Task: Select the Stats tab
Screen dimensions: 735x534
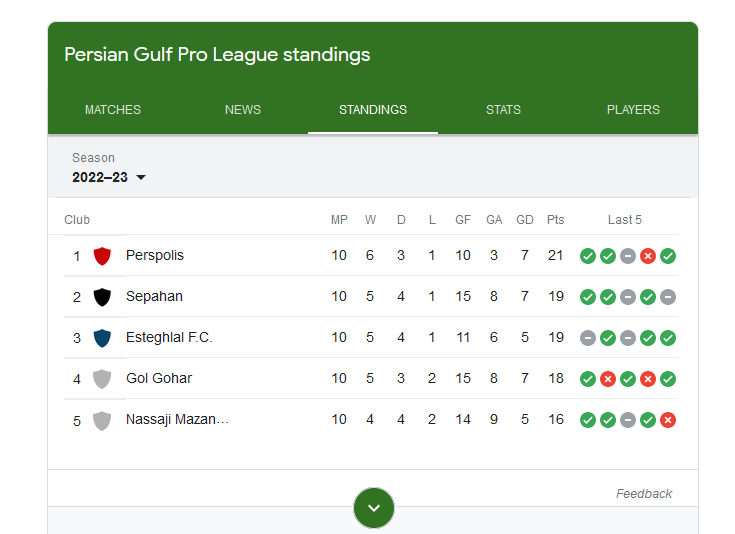Action: click(x=503, y=110)
